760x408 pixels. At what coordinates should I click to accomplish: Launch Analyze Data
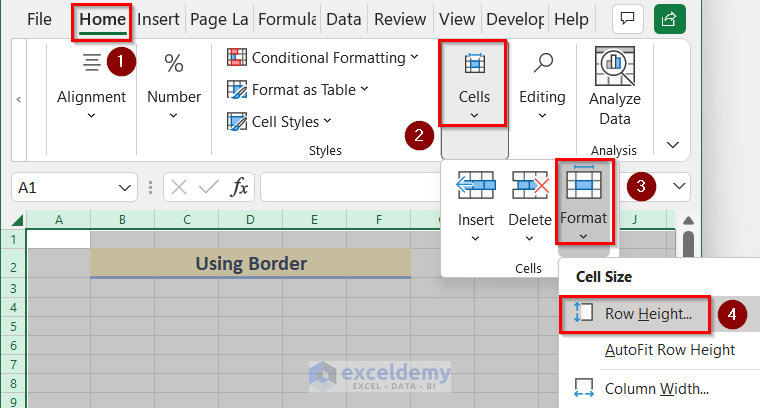coord(615,86)
